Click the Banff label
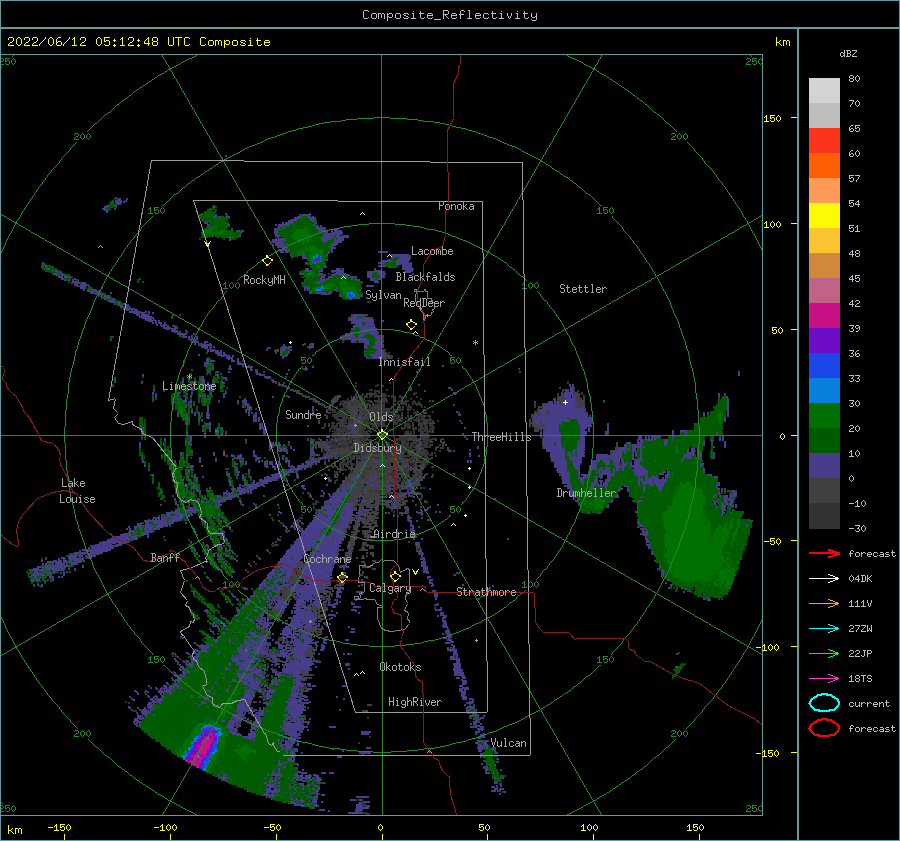Viewport: 900px width, 841px height. pos(165,557)
